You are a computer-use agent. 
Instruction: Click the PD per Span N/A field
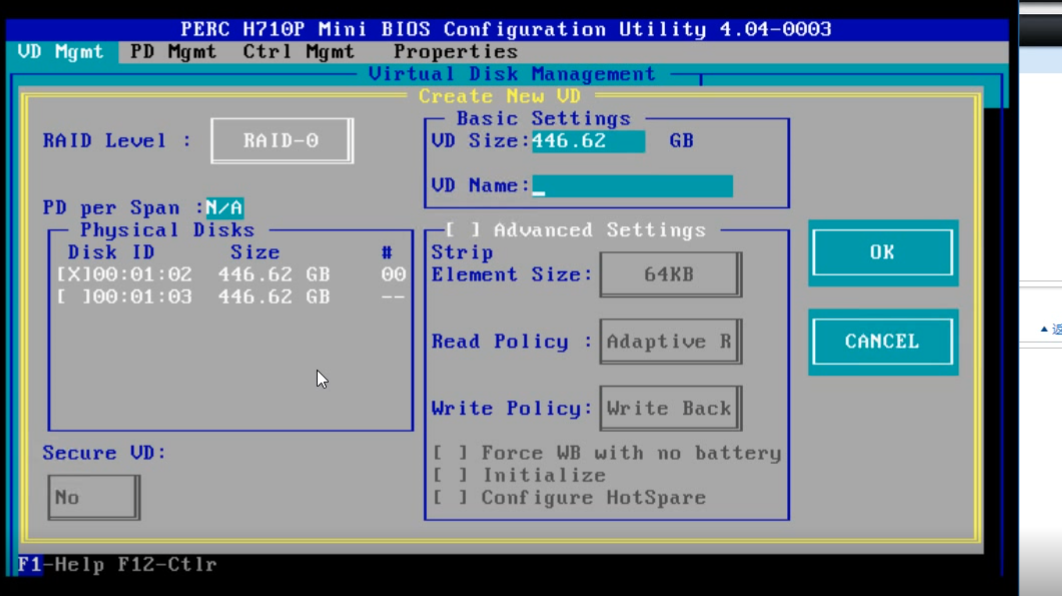225,208
